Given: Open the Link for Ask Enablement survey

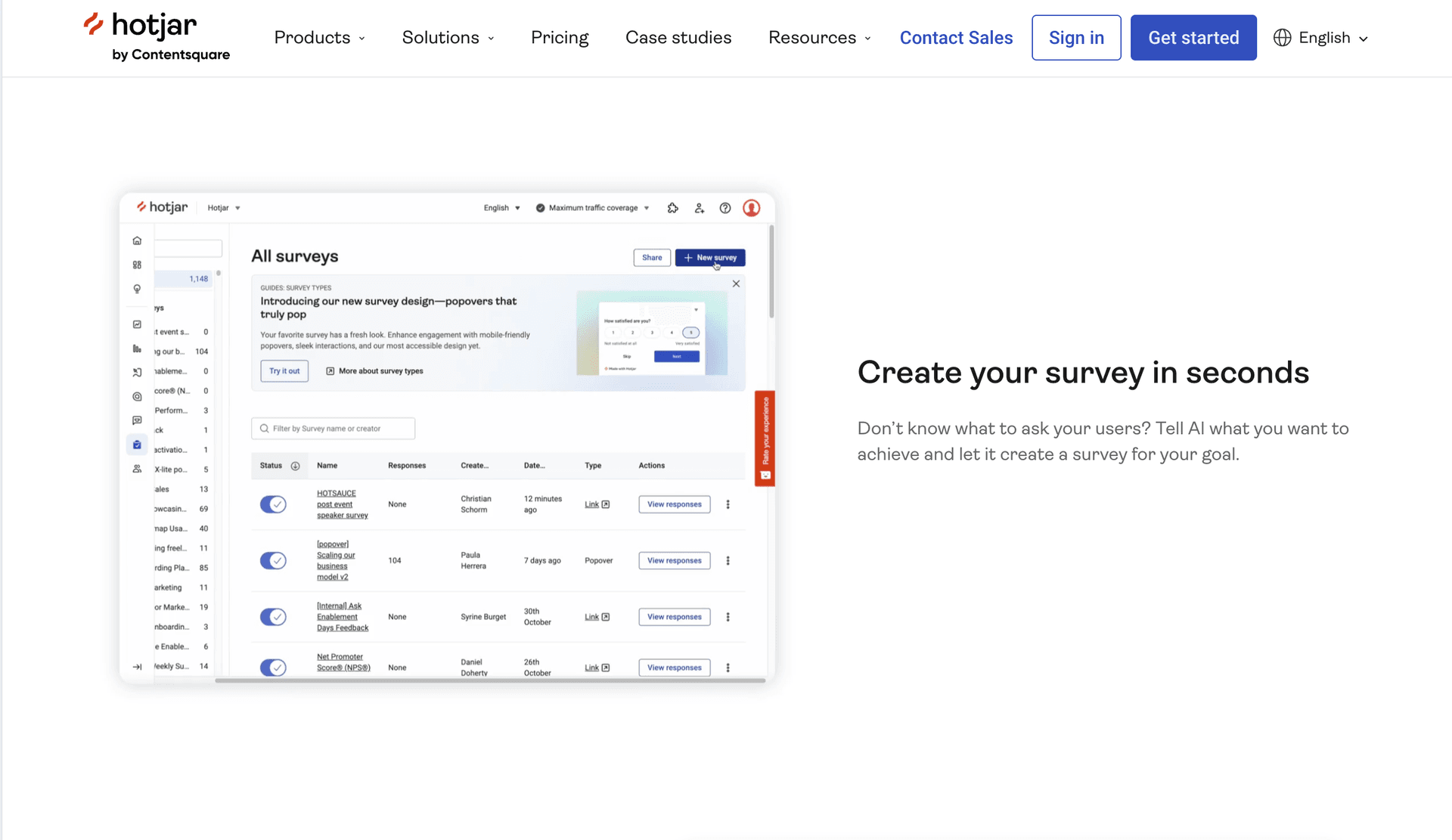Looking at the screenshot, I should (597, 617).
